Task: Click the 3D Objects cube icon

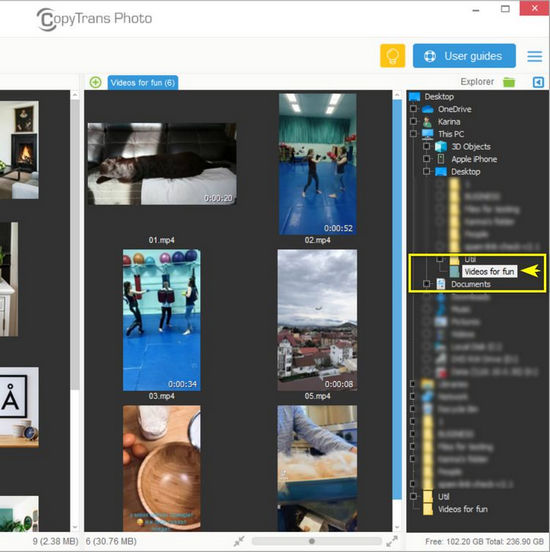Action: click(x=440, y=146)
